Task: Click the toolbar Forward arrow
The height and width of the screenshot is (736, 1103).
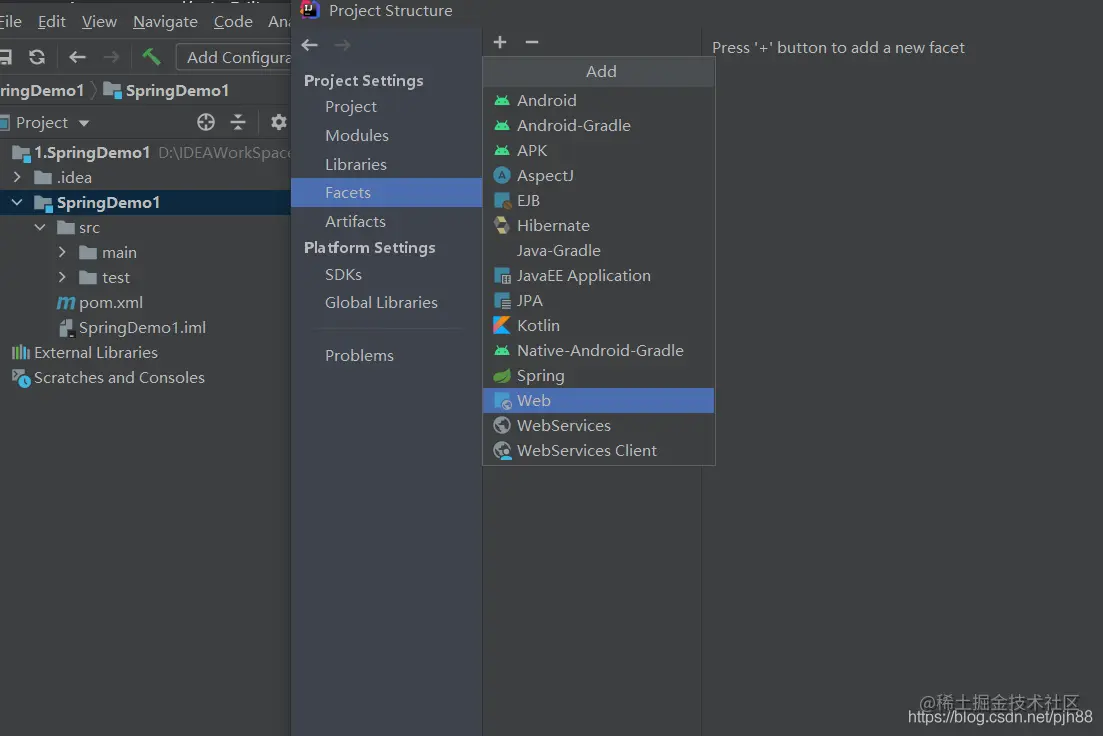Action: [111, 57]
